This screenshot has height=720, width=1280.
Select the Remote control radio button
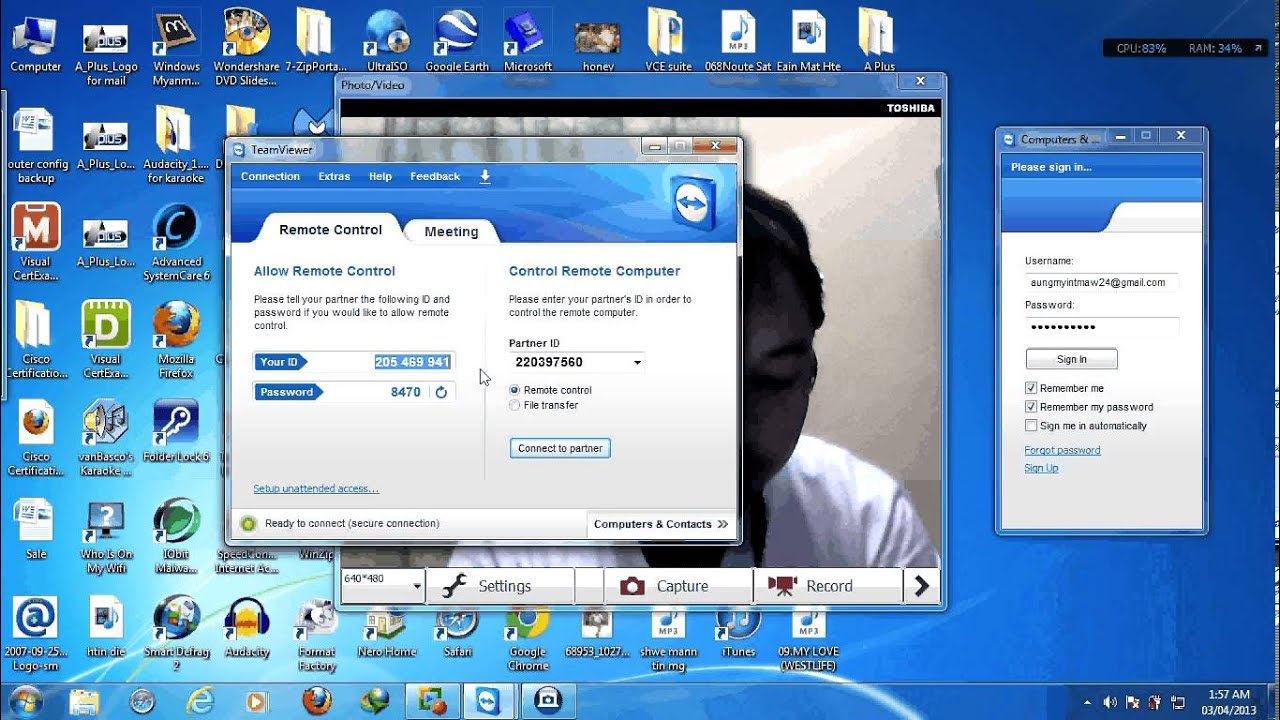coord(515,390)
